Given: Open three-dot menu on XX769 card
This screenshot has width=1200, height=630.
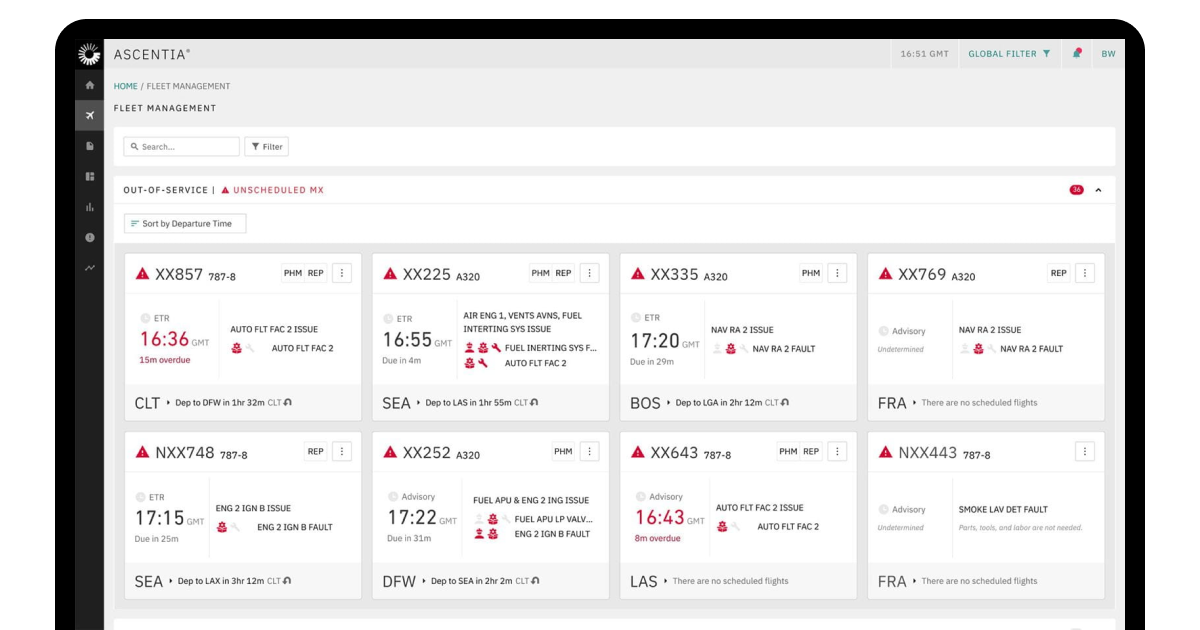Looking at the screenshot, I should pos(1085,273).
